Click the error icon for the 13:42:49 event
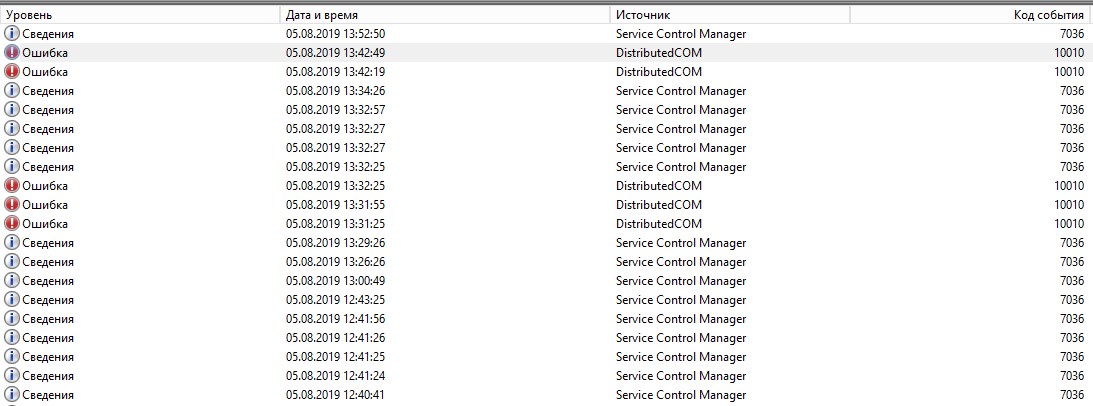1093x406 pixels. [12, 53]
